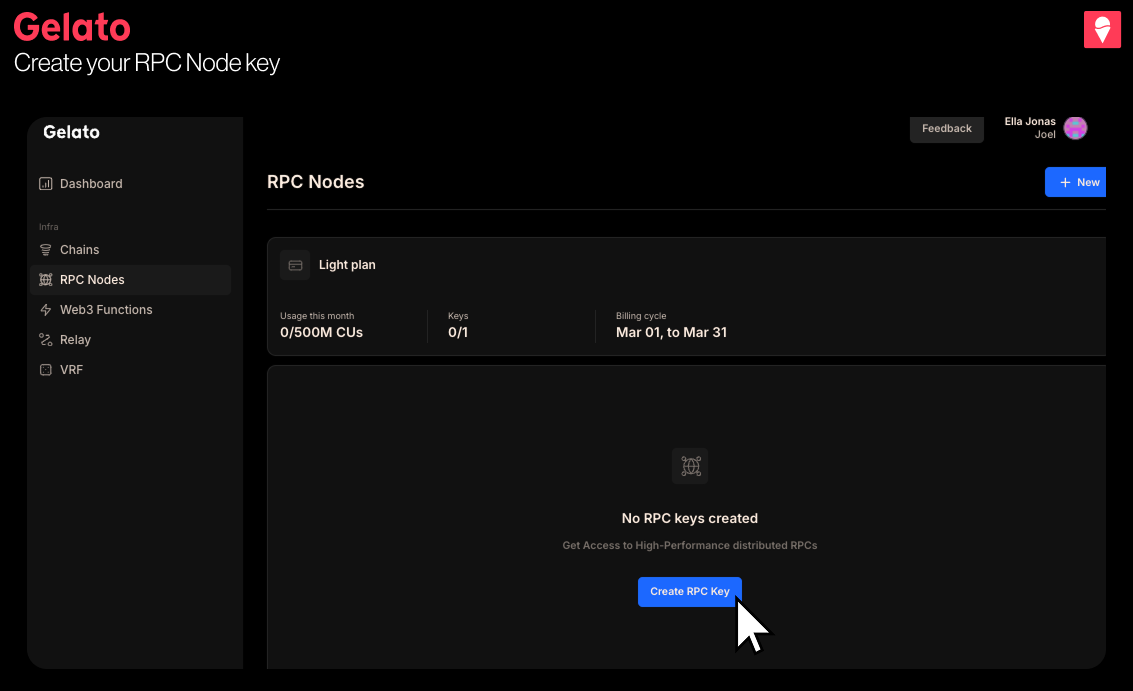Viewport: 1133px width, 691px height.
Task: Click the VRF dice icon
Action: point(46,370)
